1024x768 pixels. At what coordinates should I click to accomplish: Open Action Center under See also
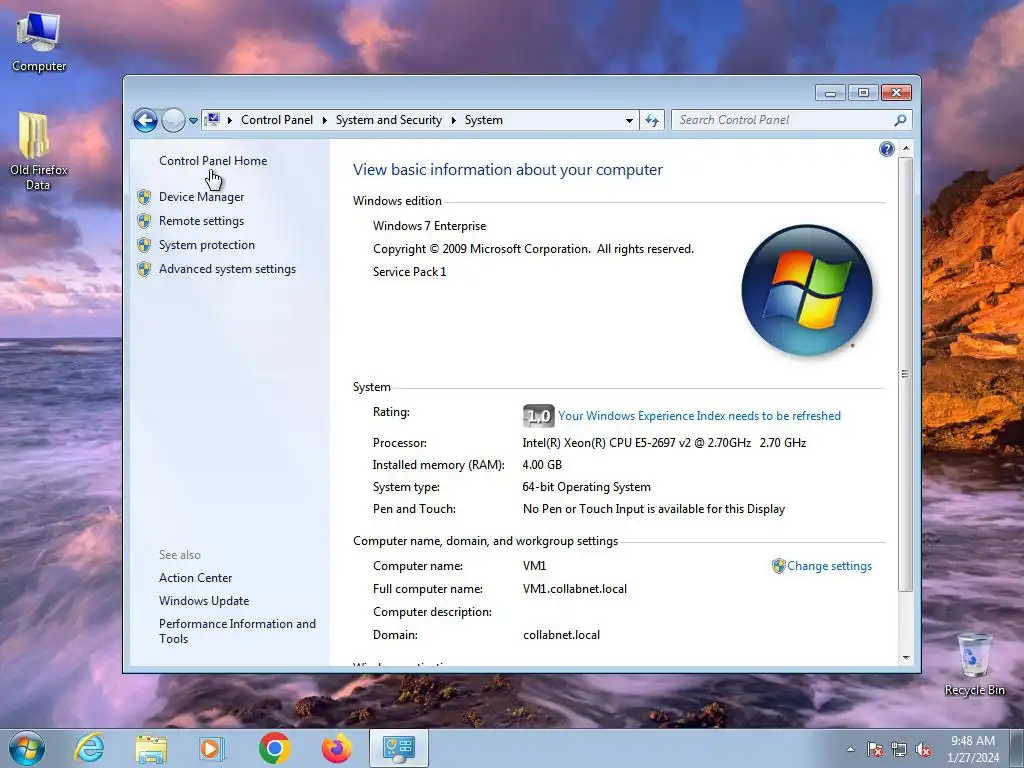pos(195,578)
